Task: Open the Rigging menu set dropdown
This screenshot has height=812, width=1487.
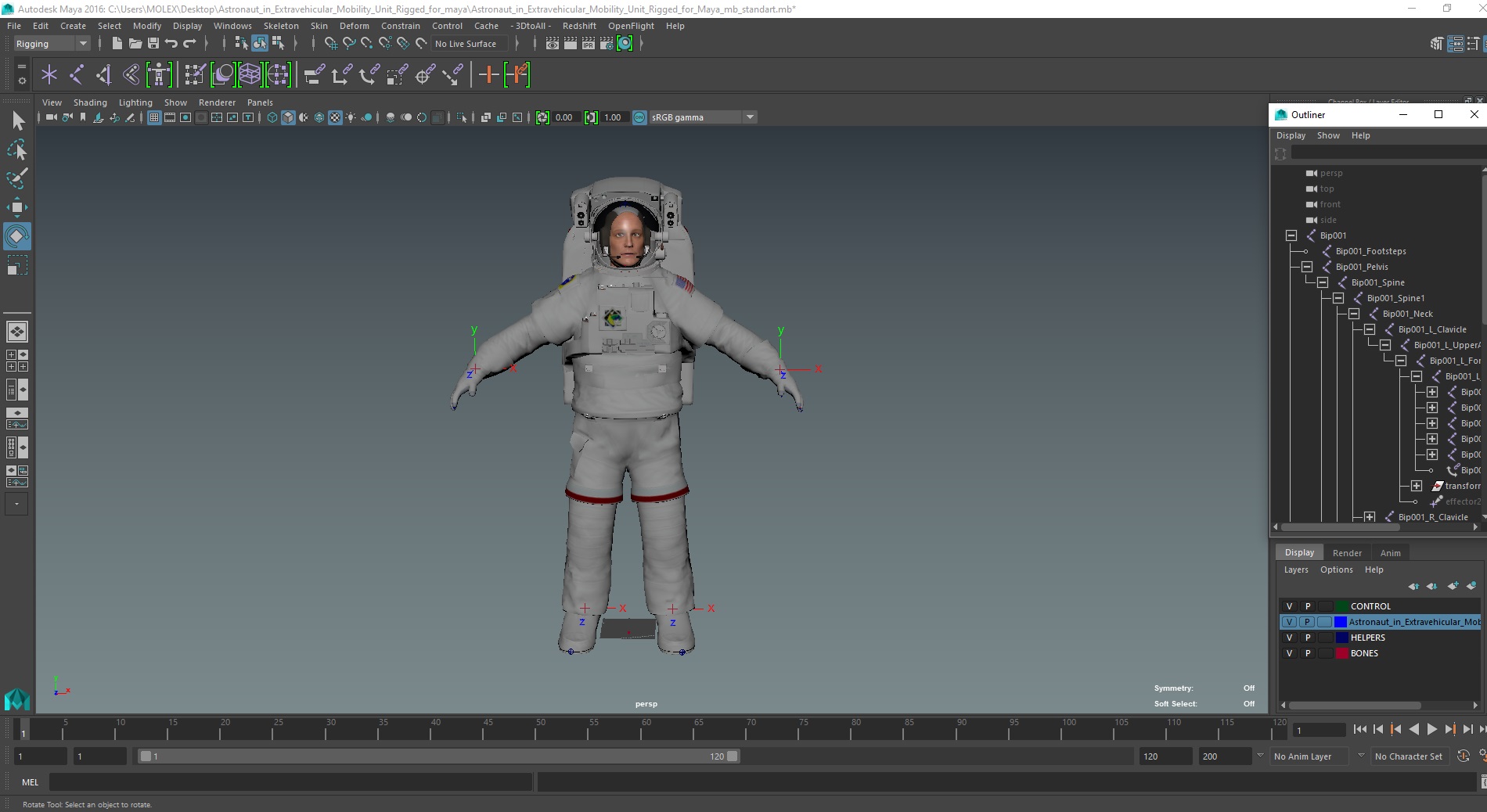Action: coord(52,44)
